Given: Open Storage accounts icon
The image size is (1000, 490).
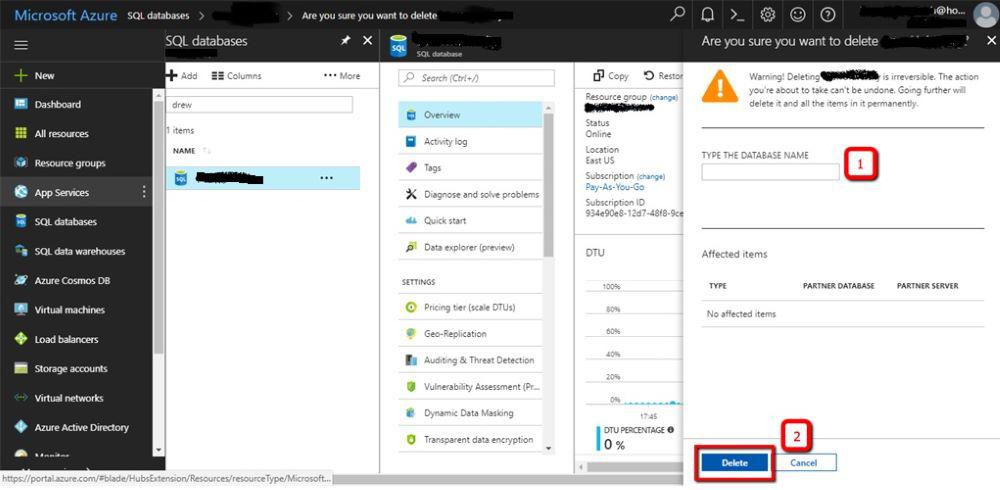Looking at the screenshot, I should [21, 368].
